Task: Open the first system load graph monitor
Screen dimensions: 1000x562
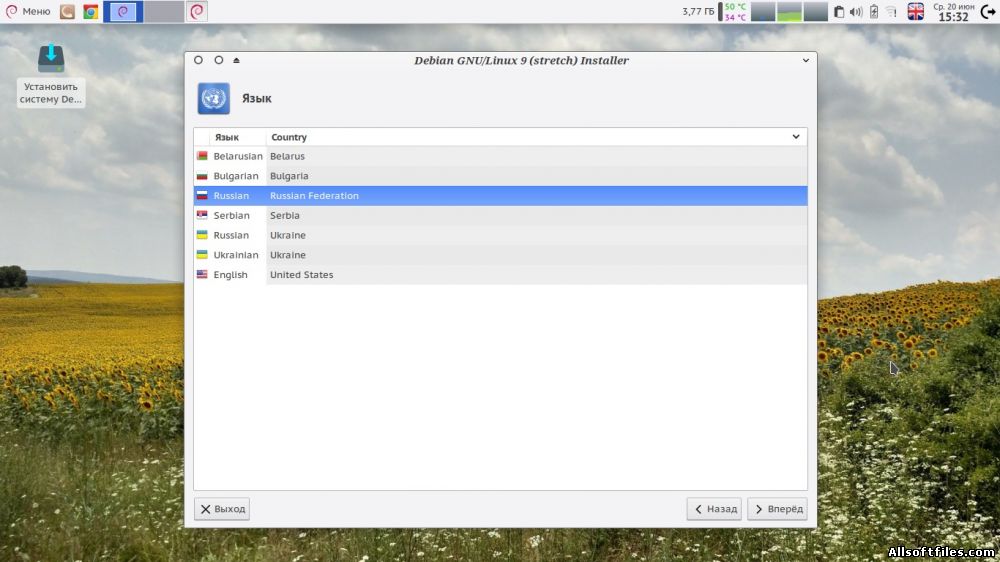Action: [x=763, y=11]
